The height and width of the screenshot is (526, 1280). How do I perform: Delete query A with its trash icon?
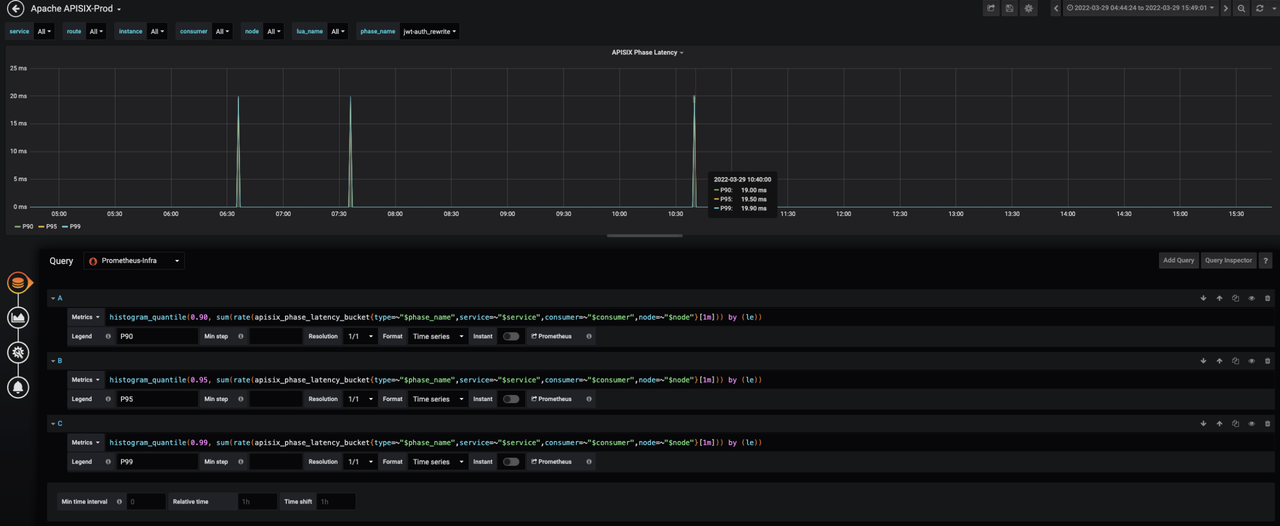[1268, 298]
